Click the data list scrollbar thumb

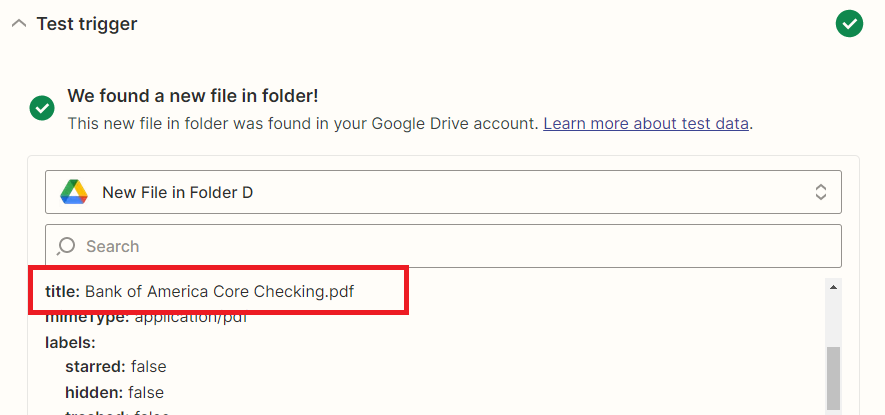833,378
